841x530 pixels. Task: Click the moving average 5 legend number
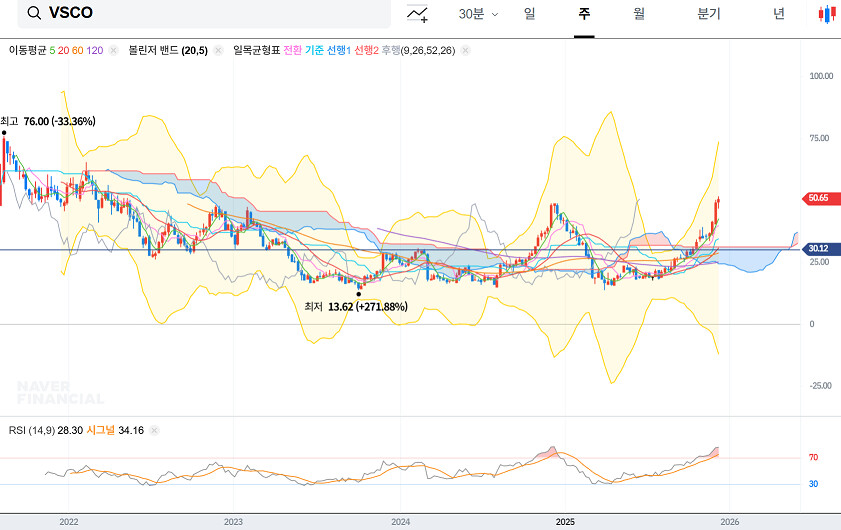pos(52,50)
